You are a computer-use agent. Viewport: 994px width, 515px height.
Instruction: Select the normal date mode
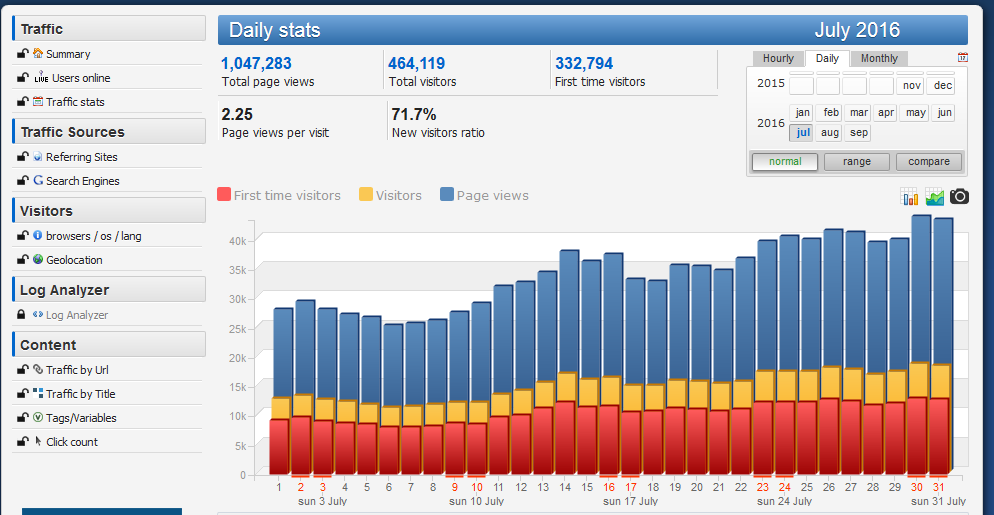point(785,162)
